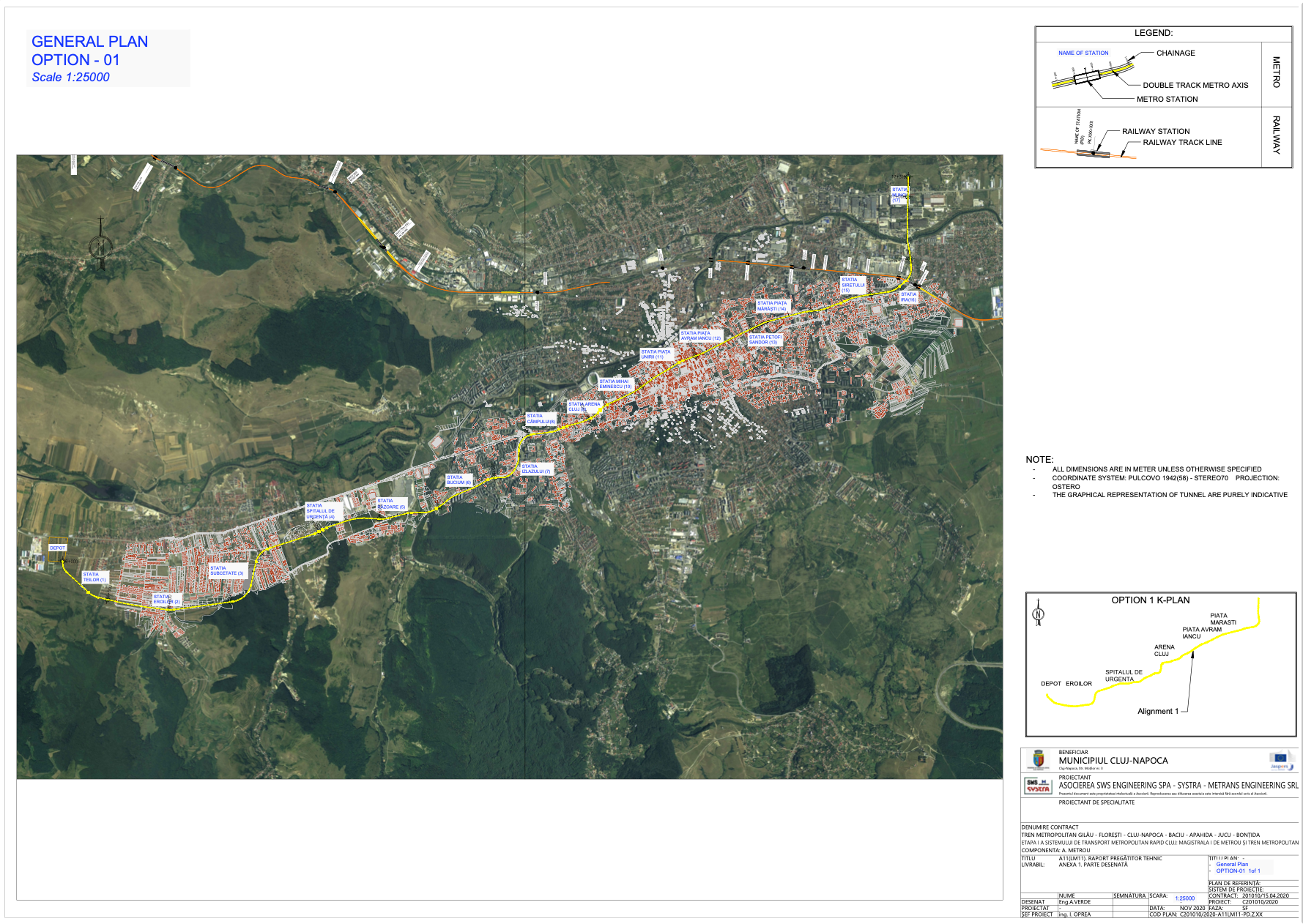
Task: Click the Statia Bucium (6) label
Action: (459, 480)
